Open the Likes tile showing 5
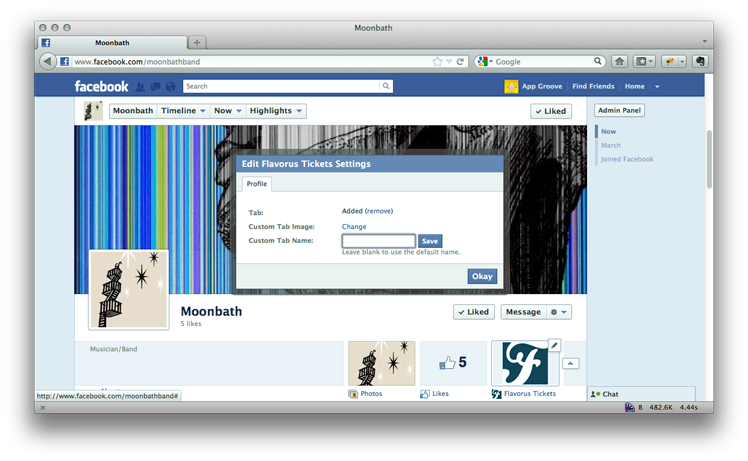748x461 pixels. tap(453, 363)
